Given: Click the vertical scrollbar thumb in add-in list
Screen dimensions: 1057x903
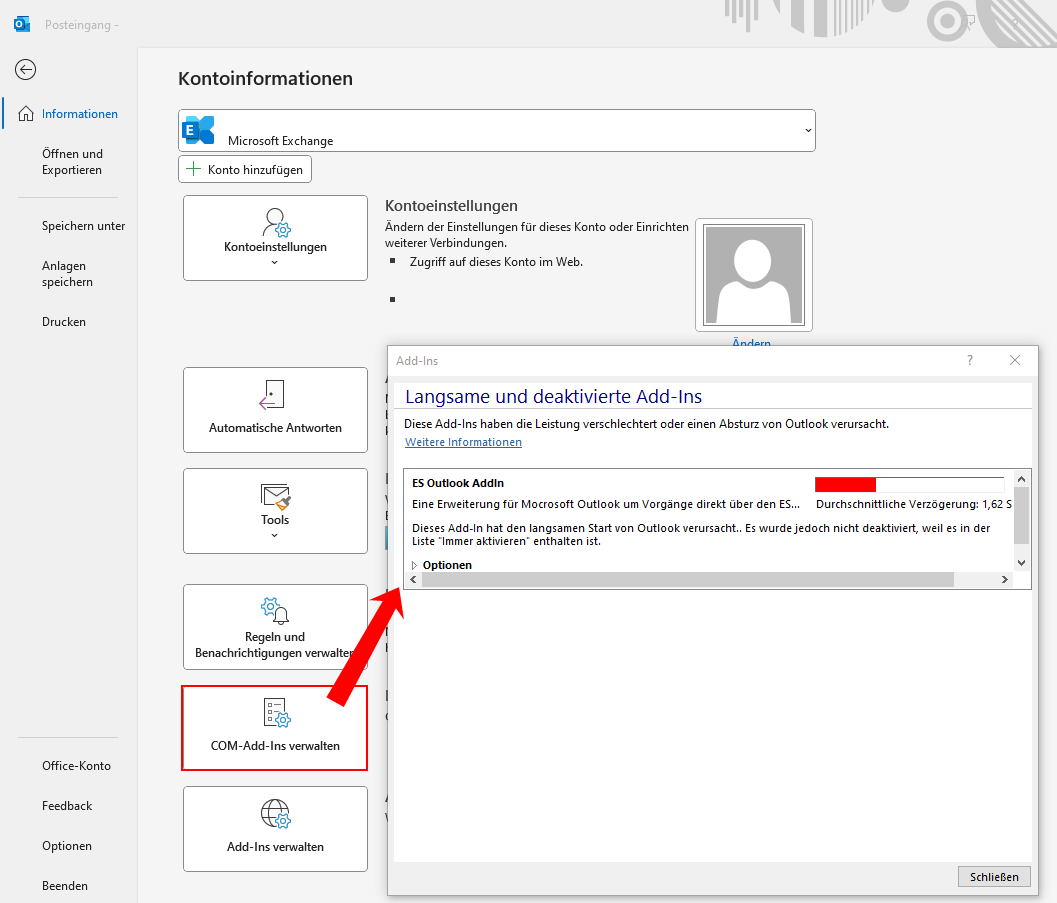Looking at the screenshot, I should (1021, 516).
